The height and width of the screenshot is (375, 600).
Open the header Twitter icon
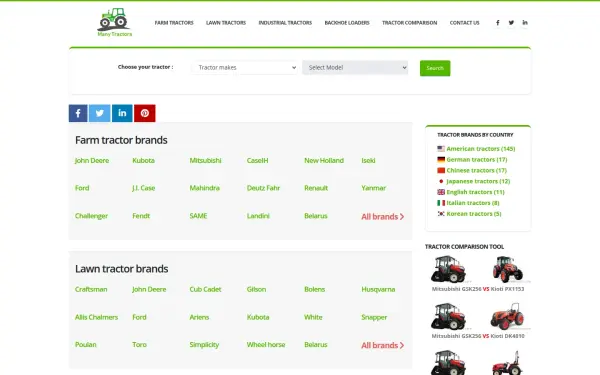point(511,23)
